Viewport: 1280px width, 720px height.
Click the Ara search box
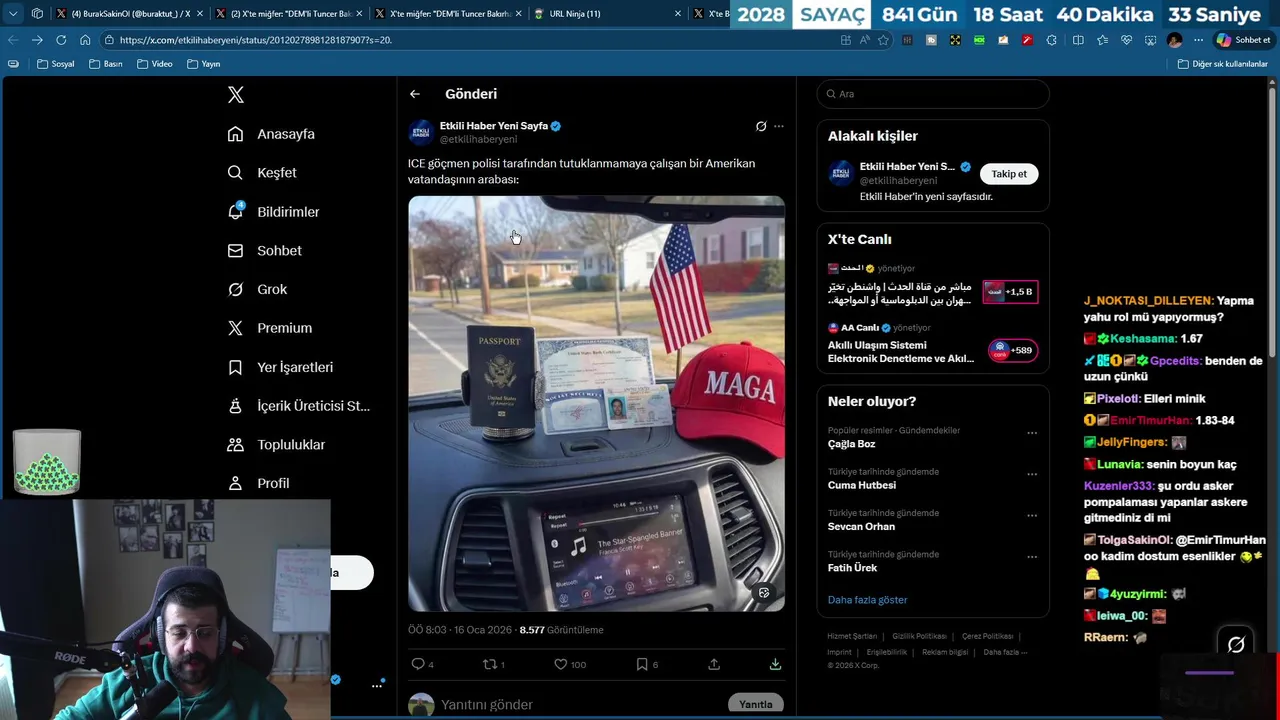[x=933, y=94]
